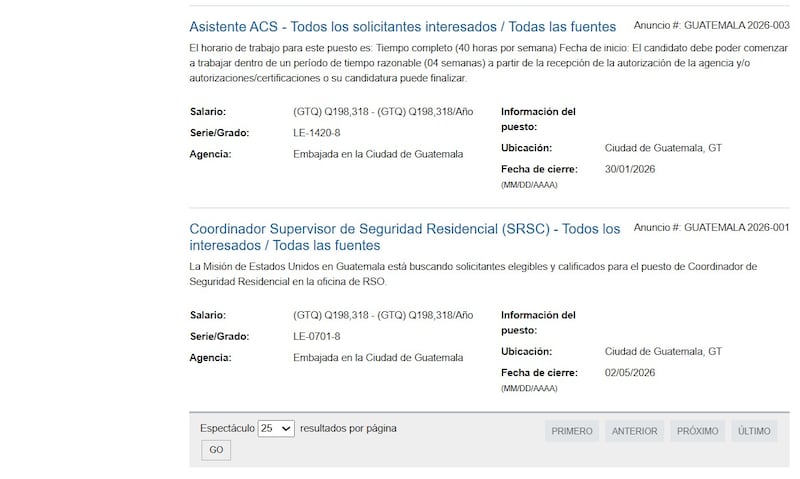
Task: Click the salary amount for Asistente ACS
Action: [x=383, y=112]
